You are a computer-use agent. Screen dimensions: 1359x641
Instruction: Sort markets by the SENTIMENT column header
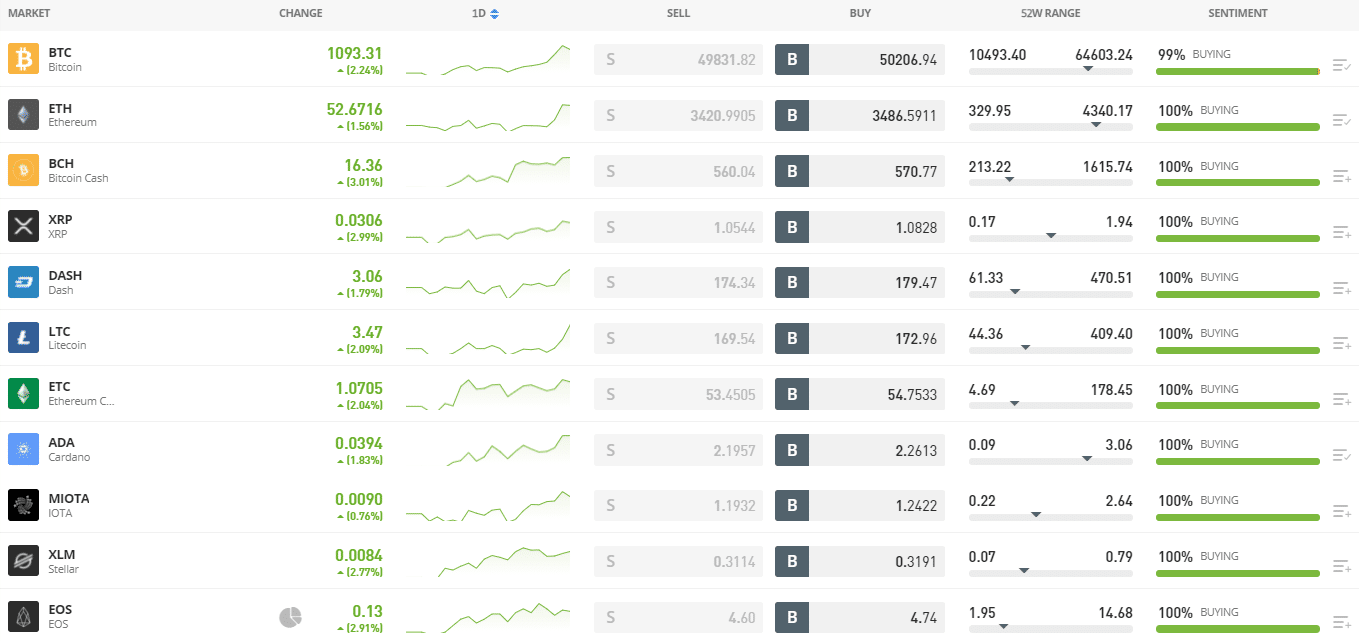click(1237, 13)
